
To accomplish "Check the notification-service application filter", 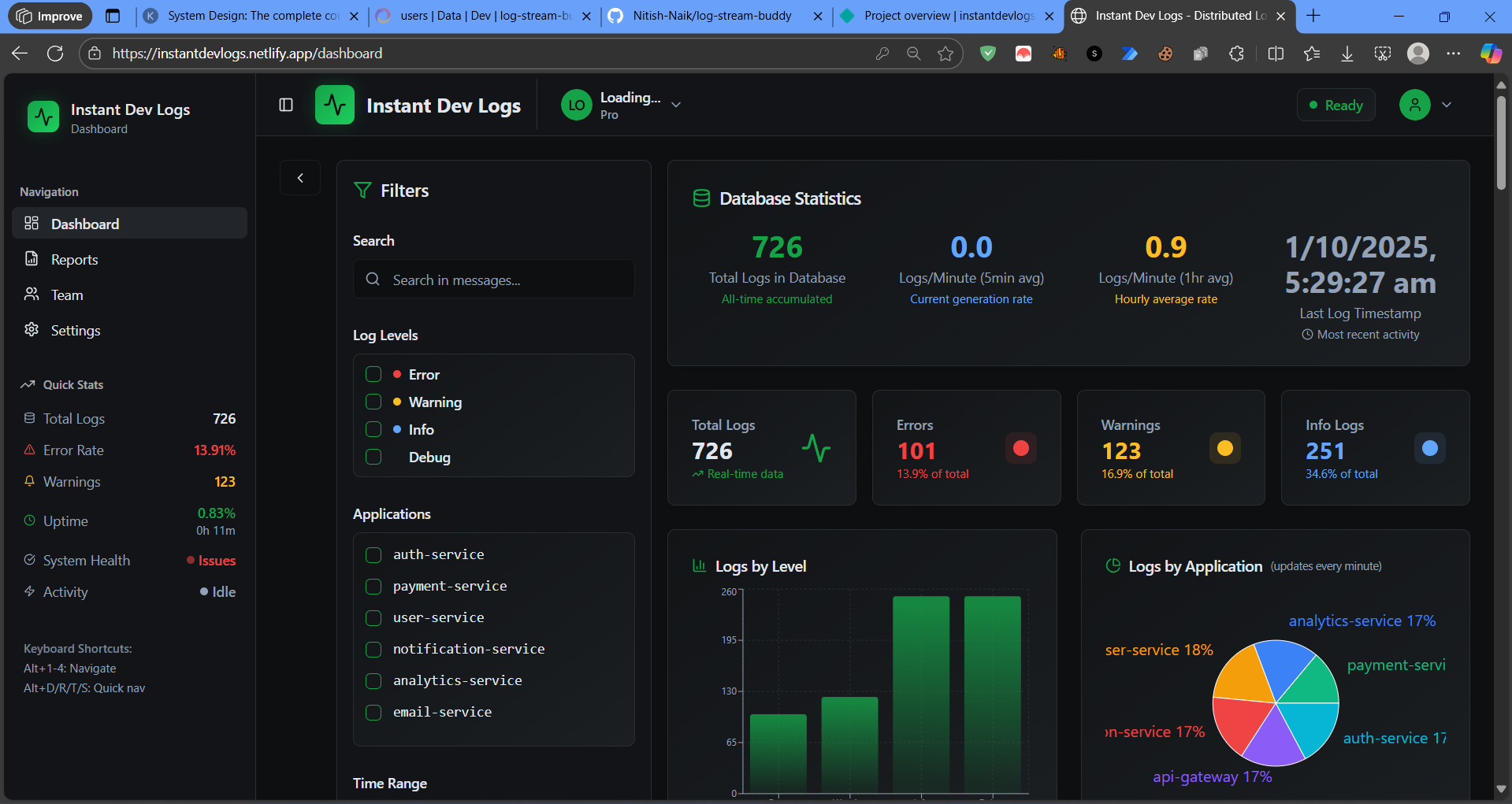I will [x=373, y=650].
